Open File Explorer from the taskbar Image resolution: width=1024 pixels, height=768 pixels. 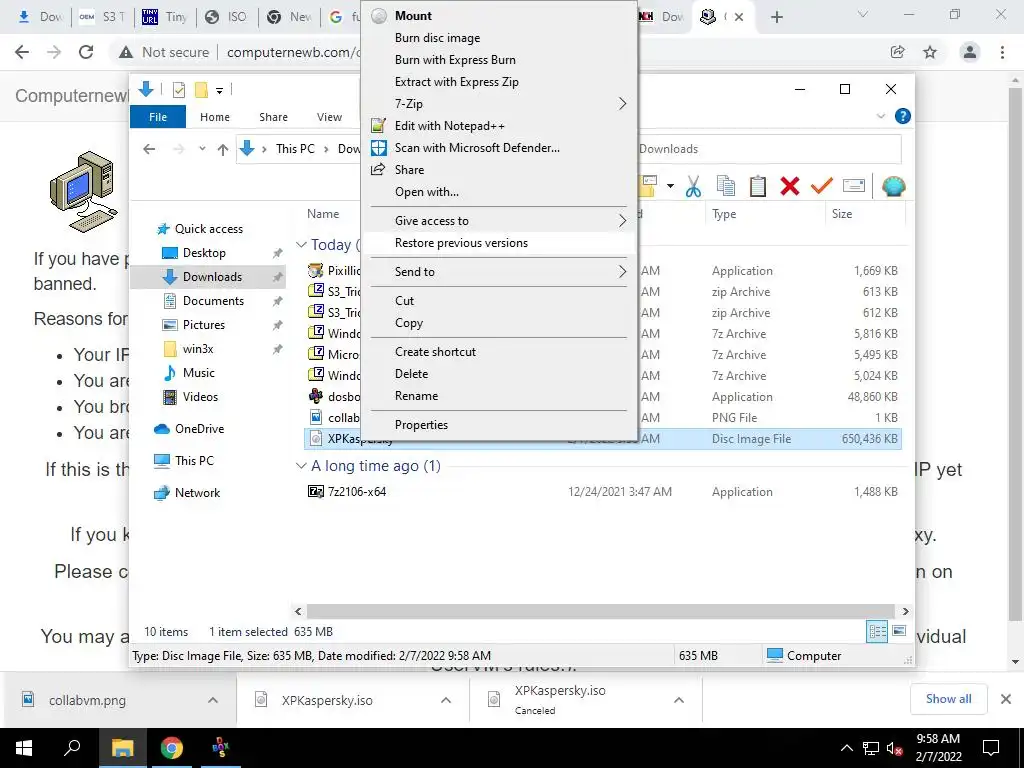[122, 748]
